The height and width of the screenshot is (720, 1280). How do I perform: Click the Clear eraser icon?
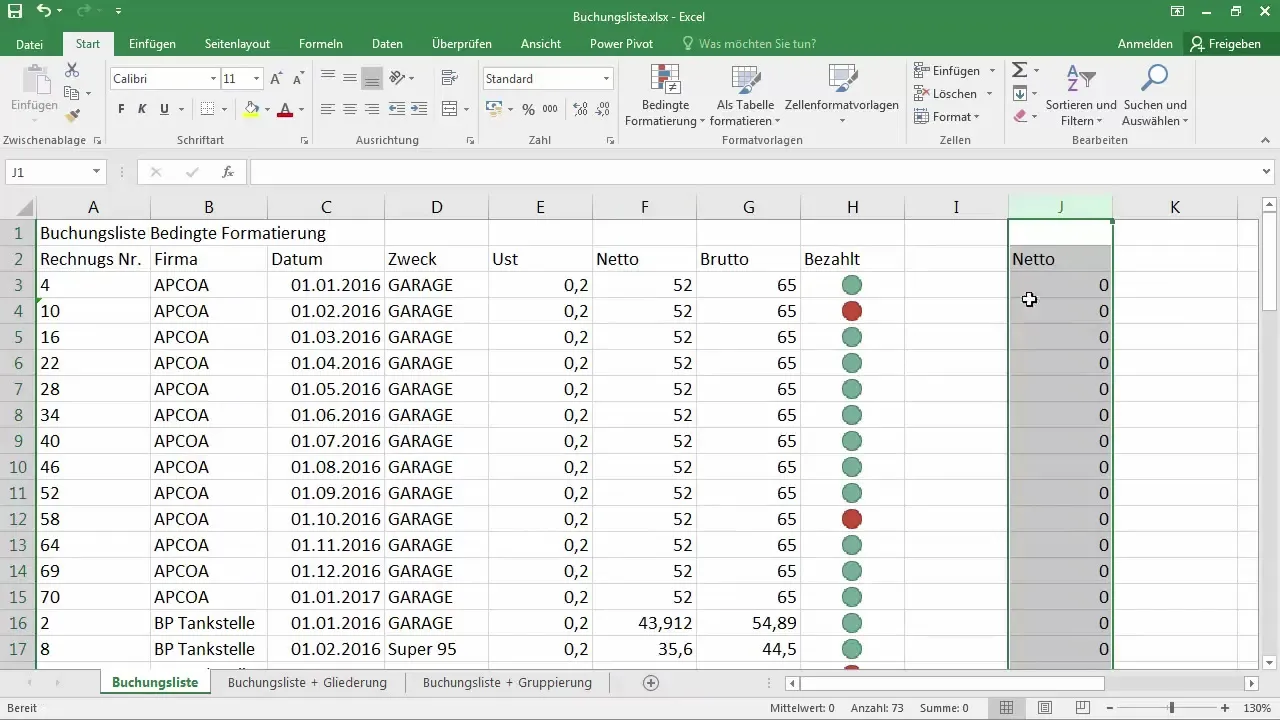1019,116
